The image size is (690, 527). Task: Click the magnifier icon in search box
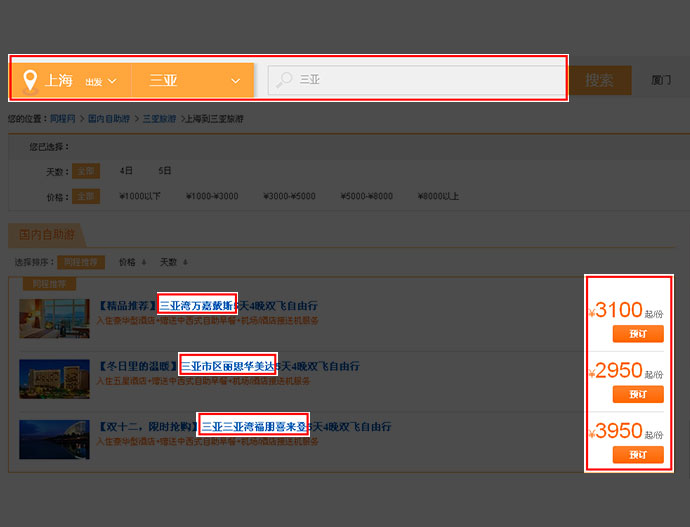tap(285, 80)
